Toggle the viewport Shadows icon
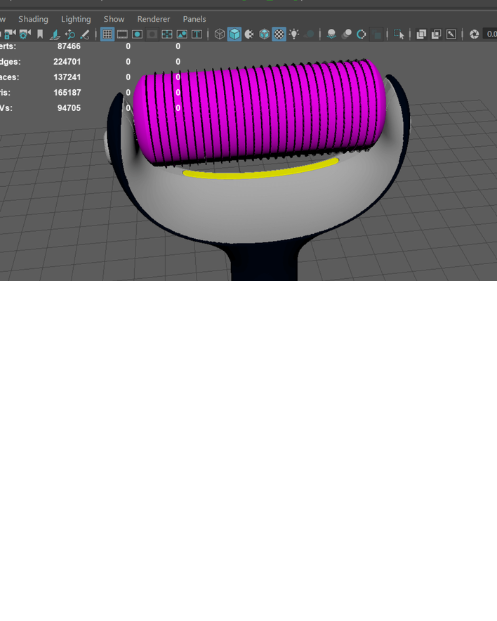 tap(309, 34)
